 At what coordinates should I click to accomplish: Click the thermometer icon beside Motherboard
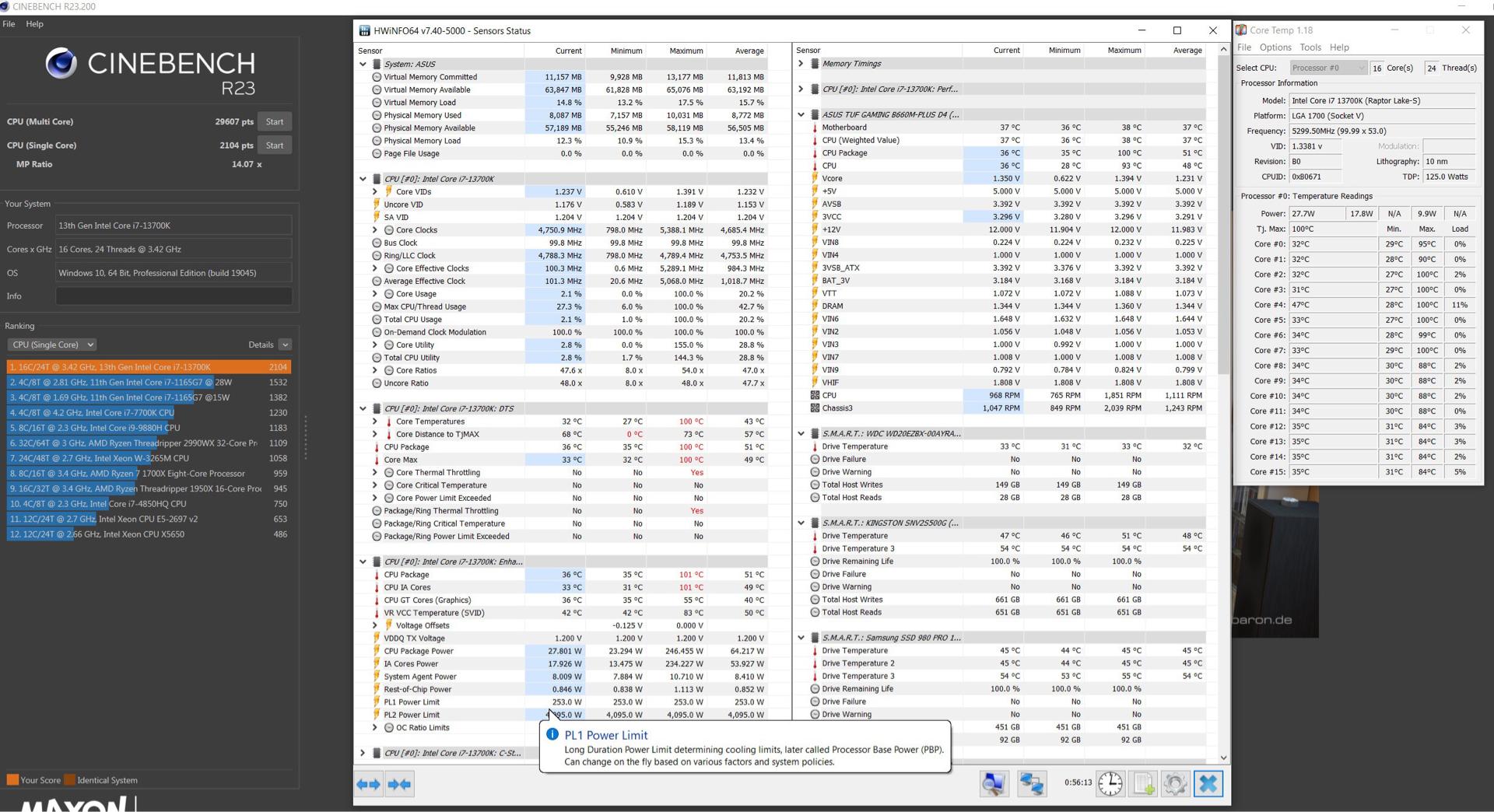click(815, 128)
